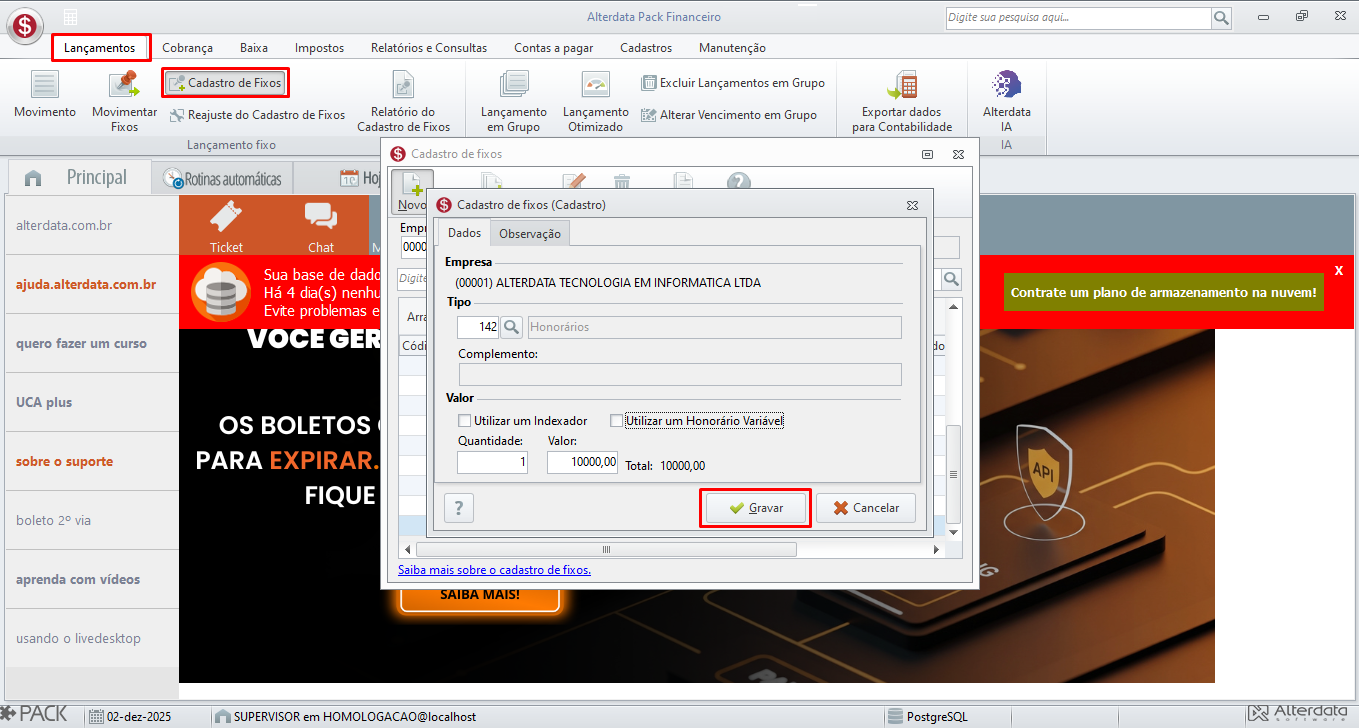Click 'Contrate um plano de armazenamento na nuvem!' button

[x=1164, y=293]
